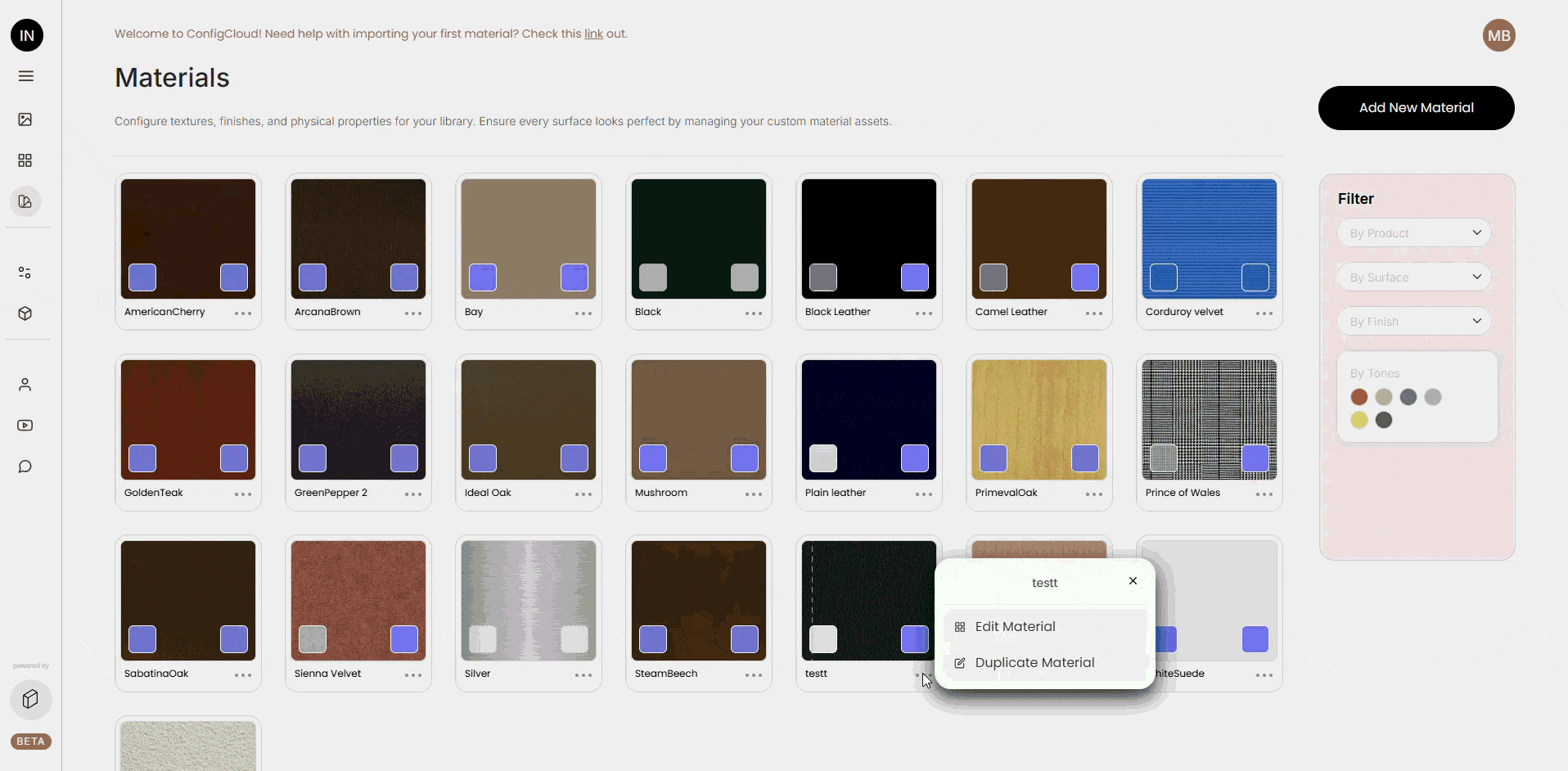Show more options for SteamBeech

(x=754, y=675)
